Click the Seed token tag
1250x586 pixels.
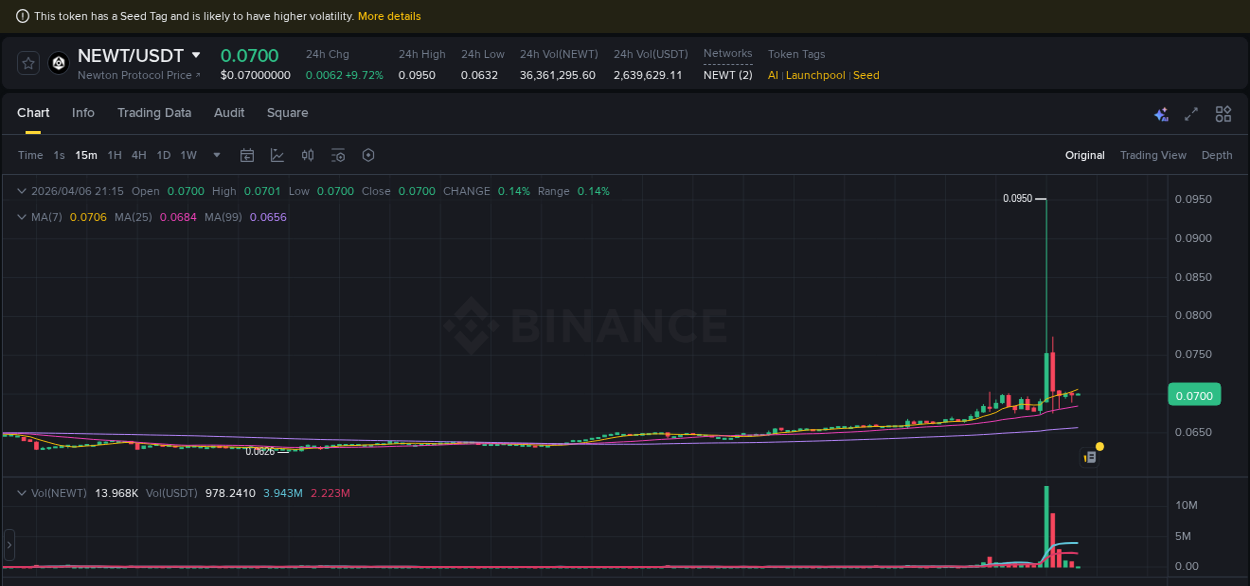(866, 75)
